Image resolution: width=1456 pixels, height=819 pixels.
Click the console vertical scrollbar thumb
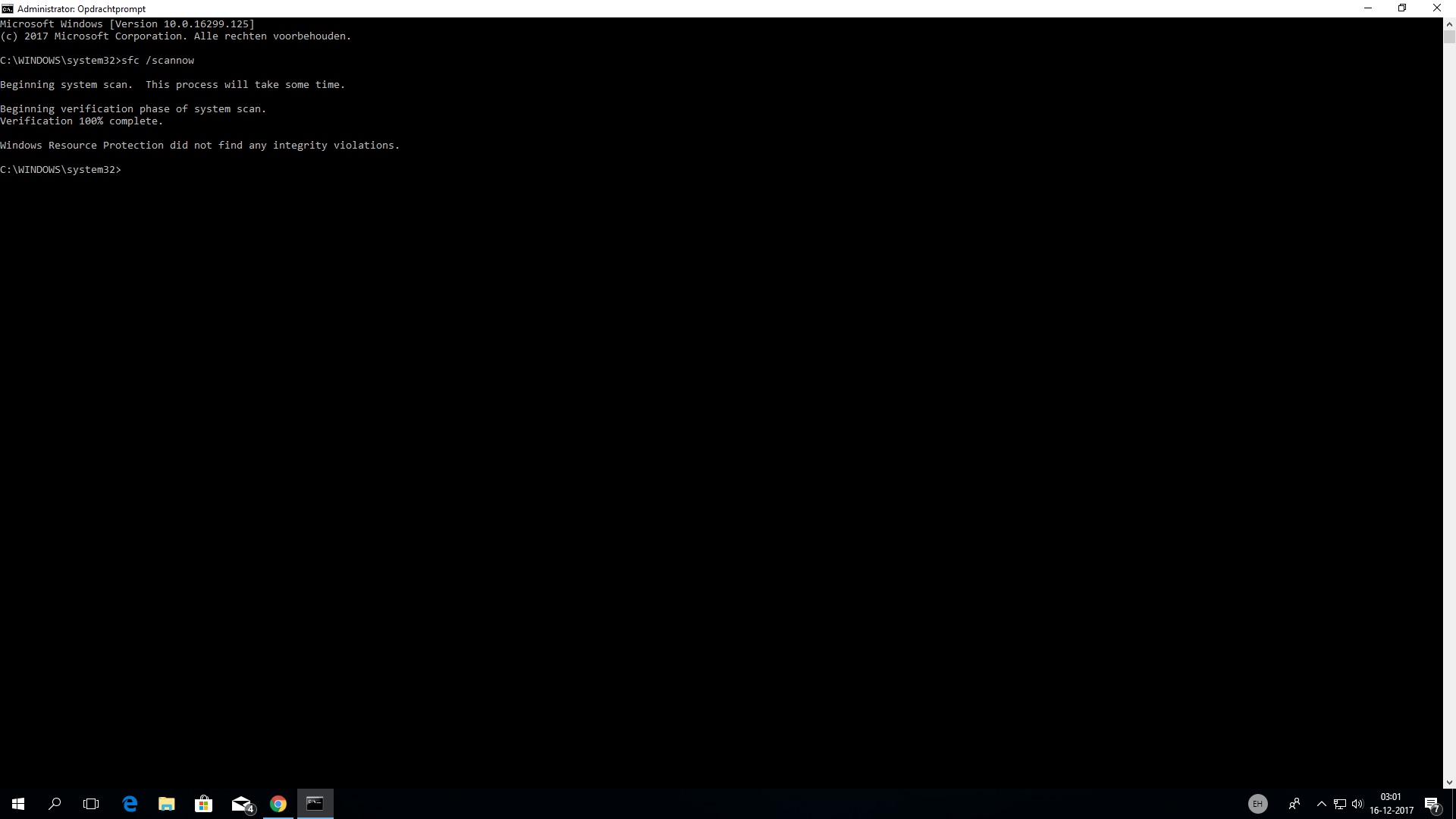click(1449, 36)
